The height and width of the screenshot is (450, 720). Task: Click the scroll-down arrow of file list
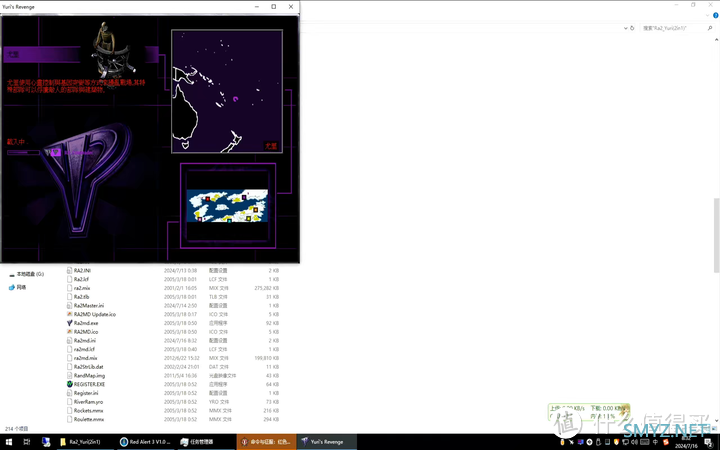pyautogui.click(x=716, y=421)
